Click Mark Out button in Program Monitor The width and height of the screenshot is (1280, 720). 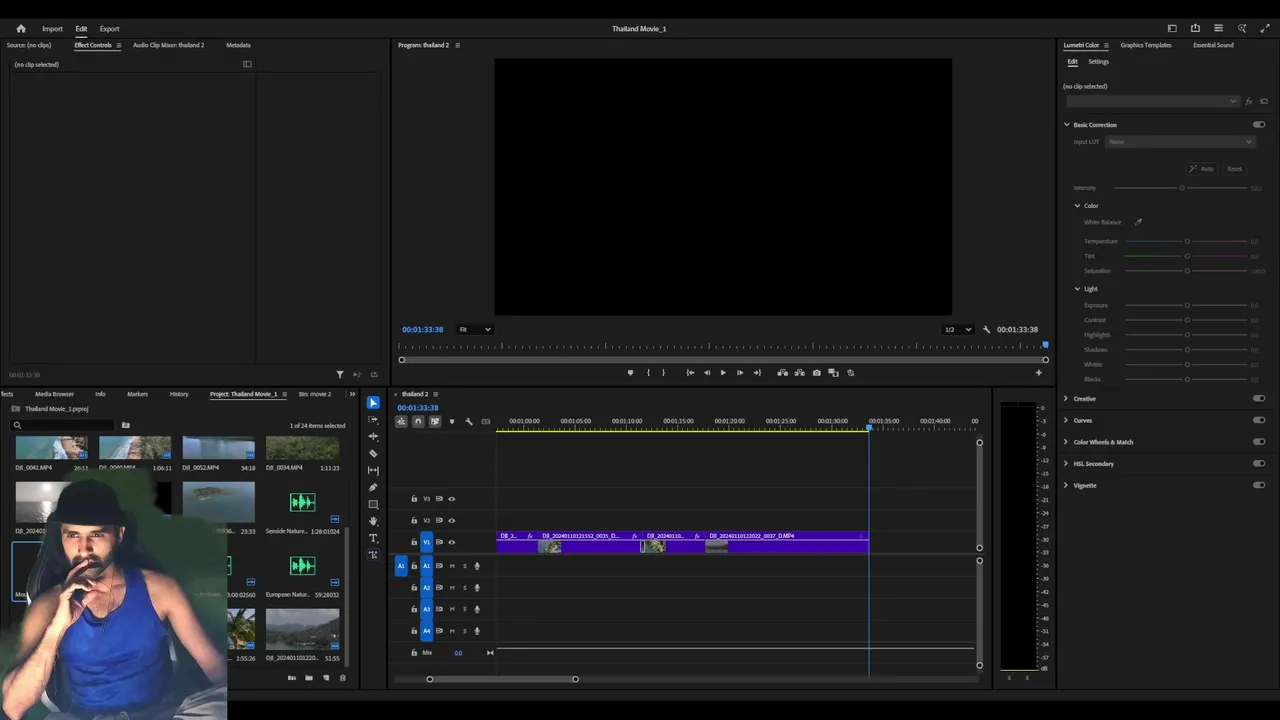pos(663,373)
